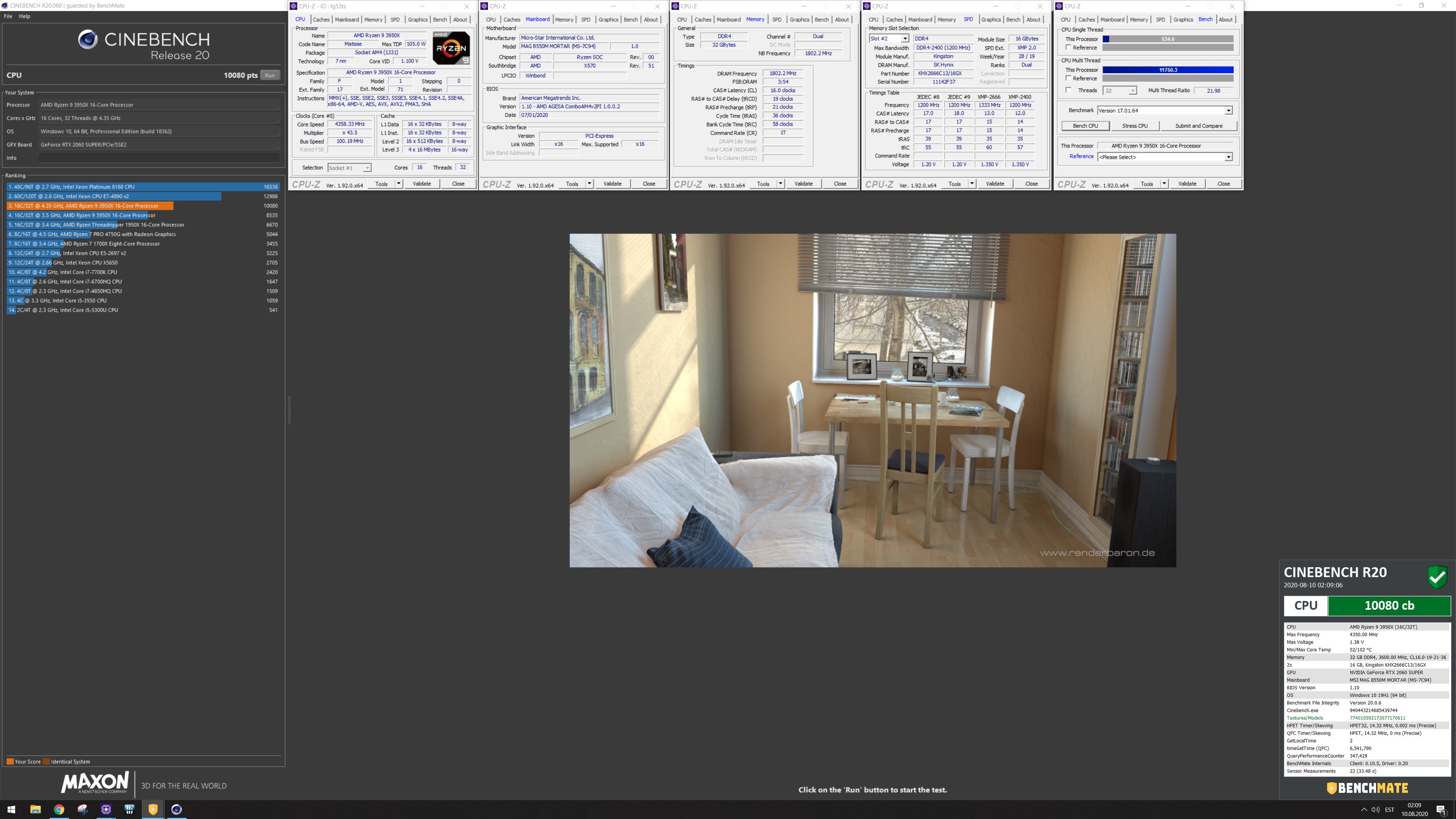This screenshot has height=819, width=1456.
Task: Click Stress CPU button
Action: pos(1134,126)
